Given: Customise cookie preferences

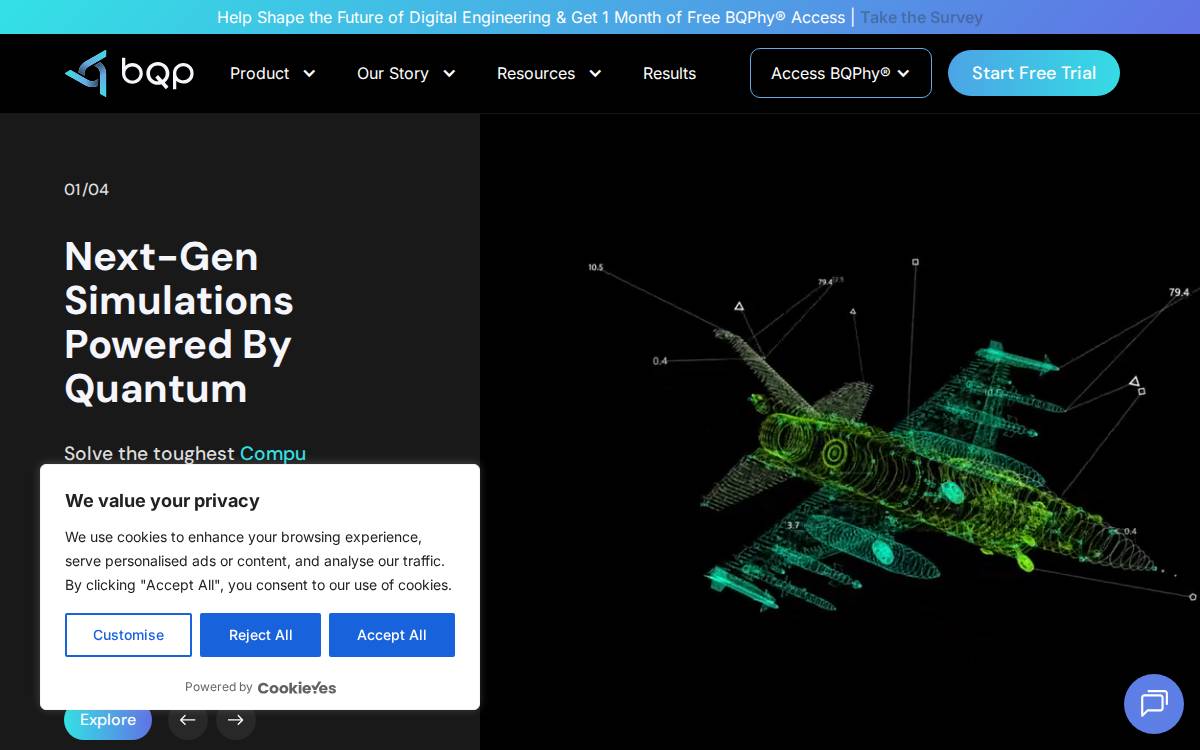Looking at the screenshot, I should pyautogui.click(x=128, y=635).
